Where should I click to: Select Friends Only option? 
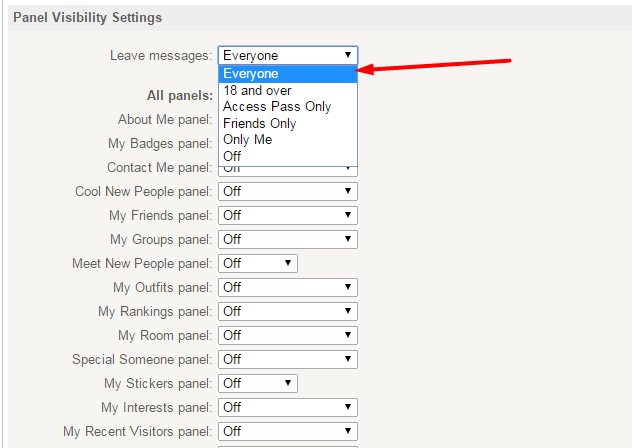click(288, 123)
